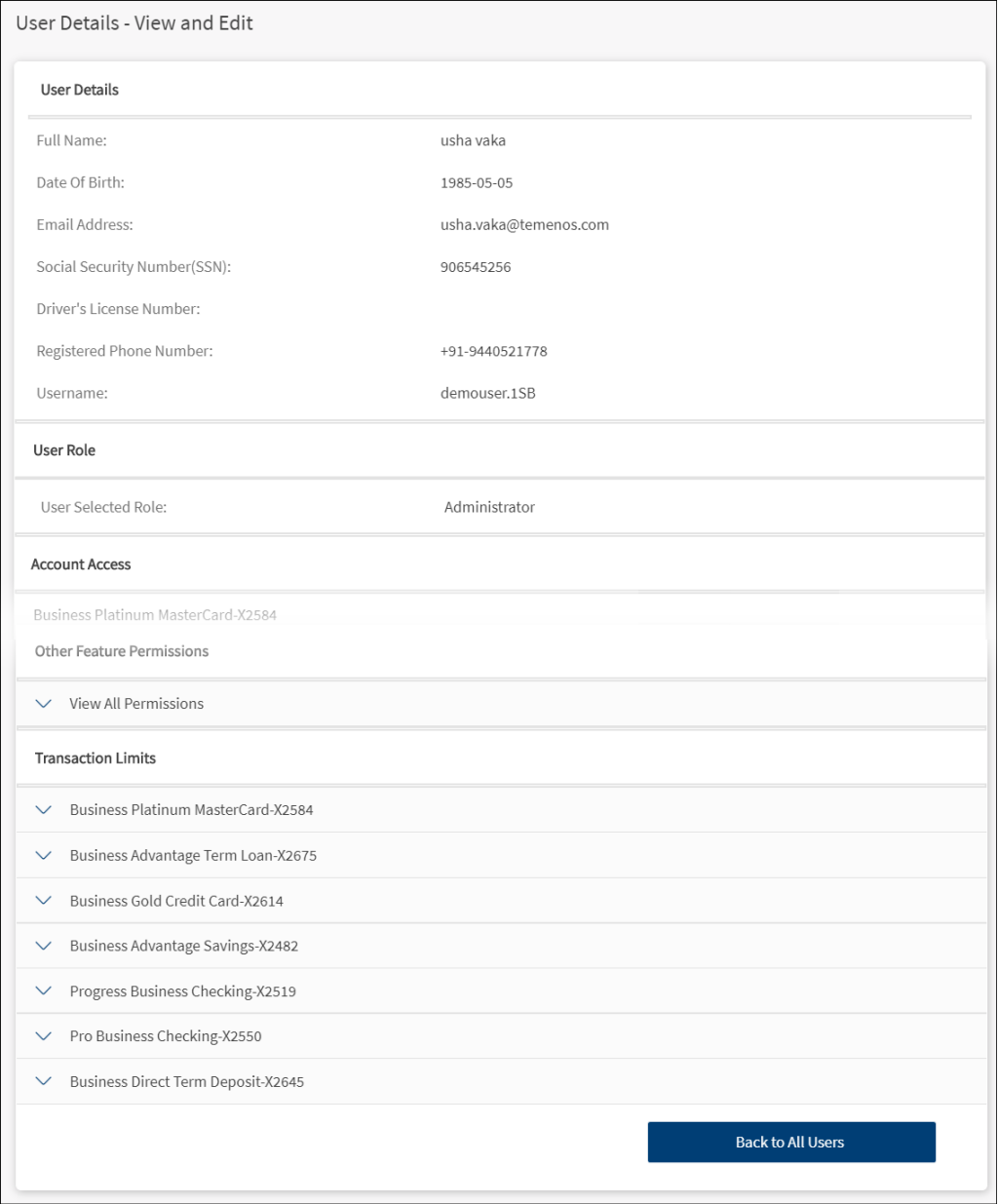Expand Business Direct Term Deposit-X2645 chevron
998x1204 pixels.
[x=44, y=1082]
